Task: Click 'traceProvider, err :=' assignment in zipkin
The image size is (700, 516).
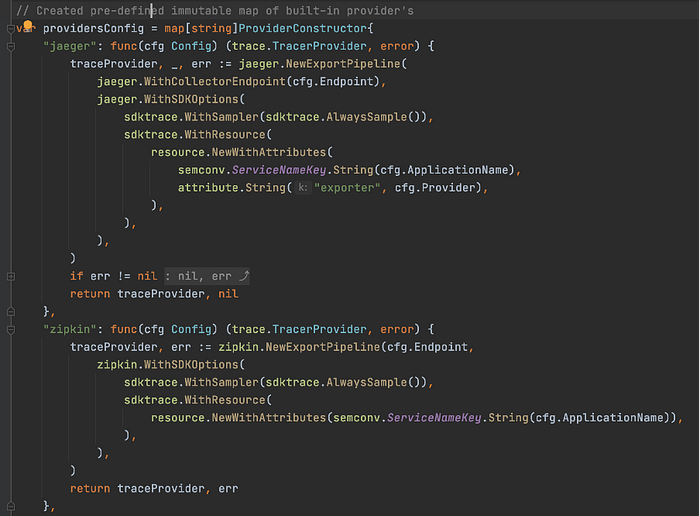Action: [x=141, y=347]
